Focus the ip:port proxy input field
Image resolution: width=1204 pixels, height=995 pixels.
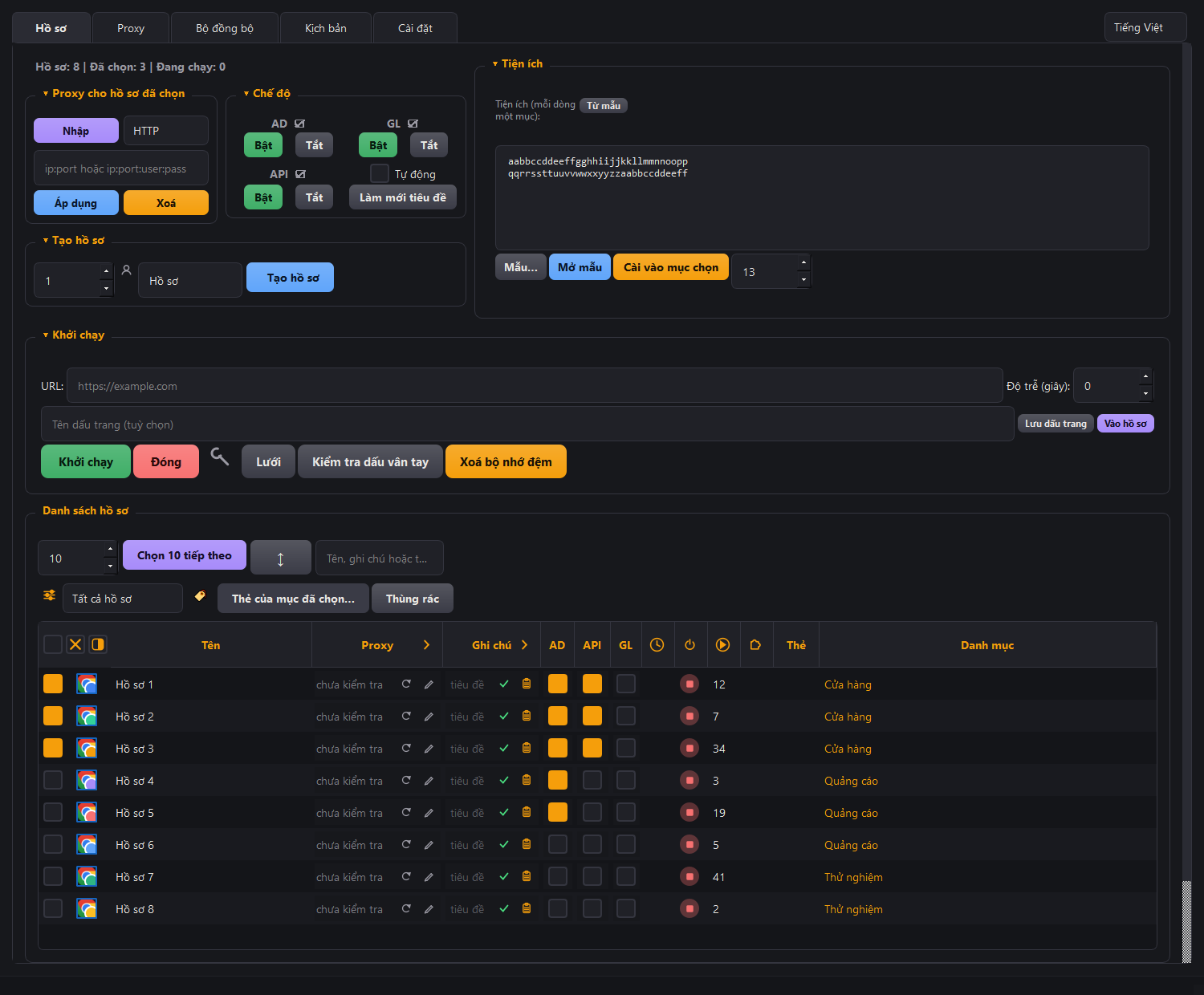click(x=121, y=169)
